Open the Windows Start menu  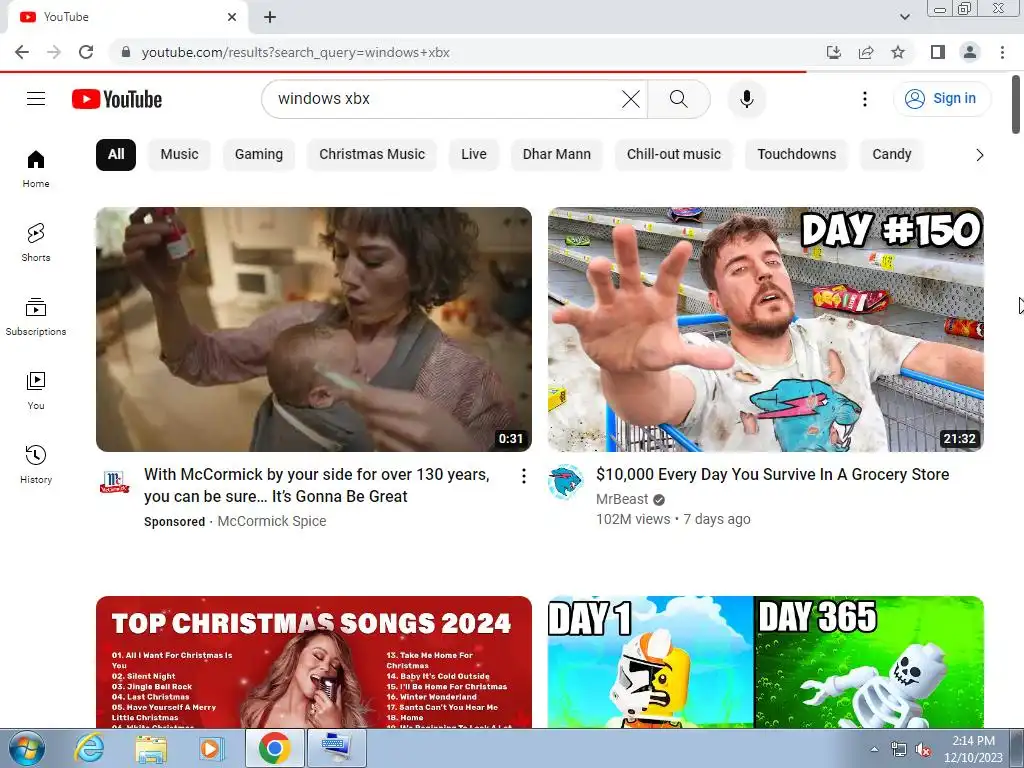tap(26, 748)
